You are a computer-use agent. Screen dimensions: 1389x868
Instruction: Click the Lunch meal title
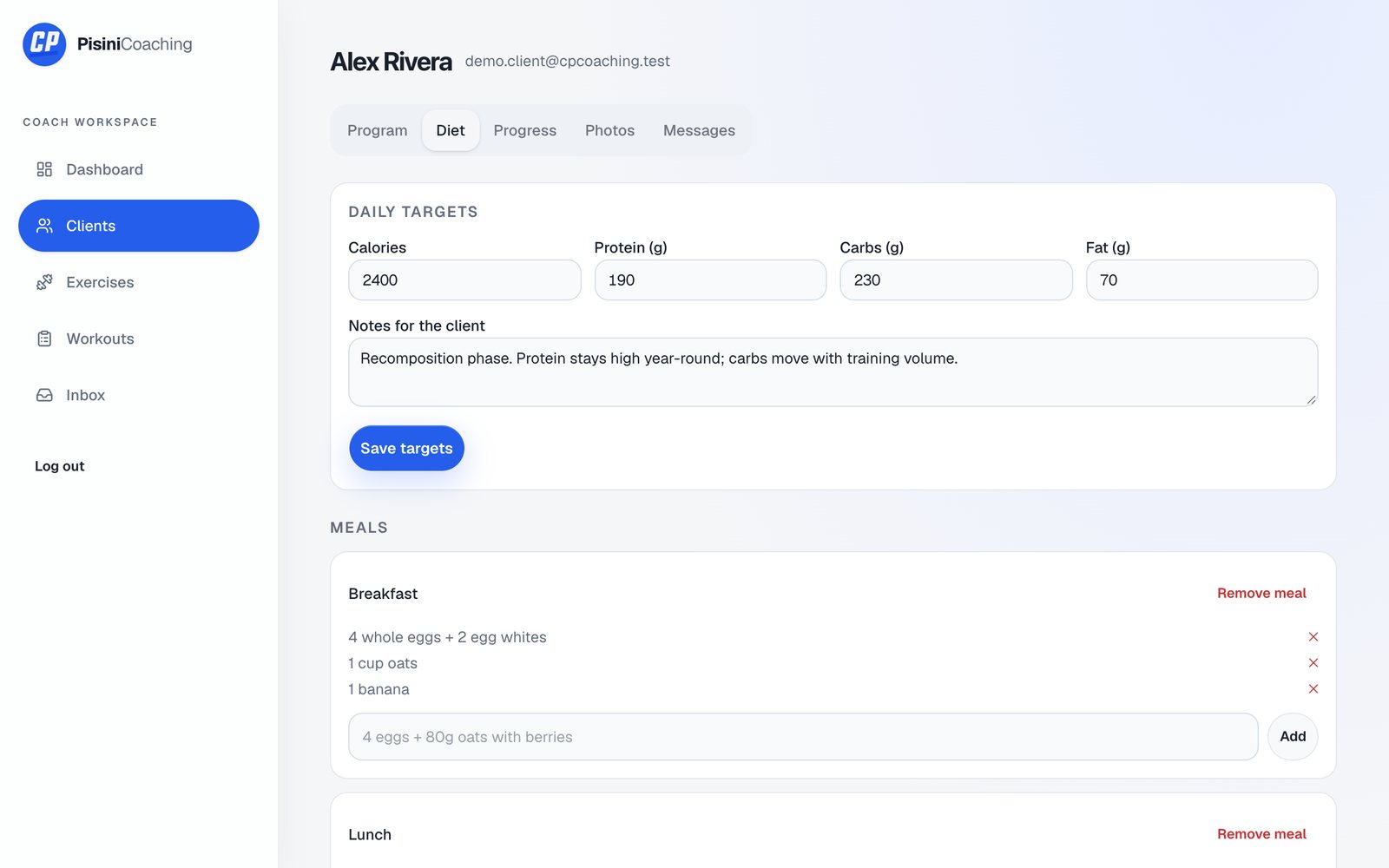point(370,834)
